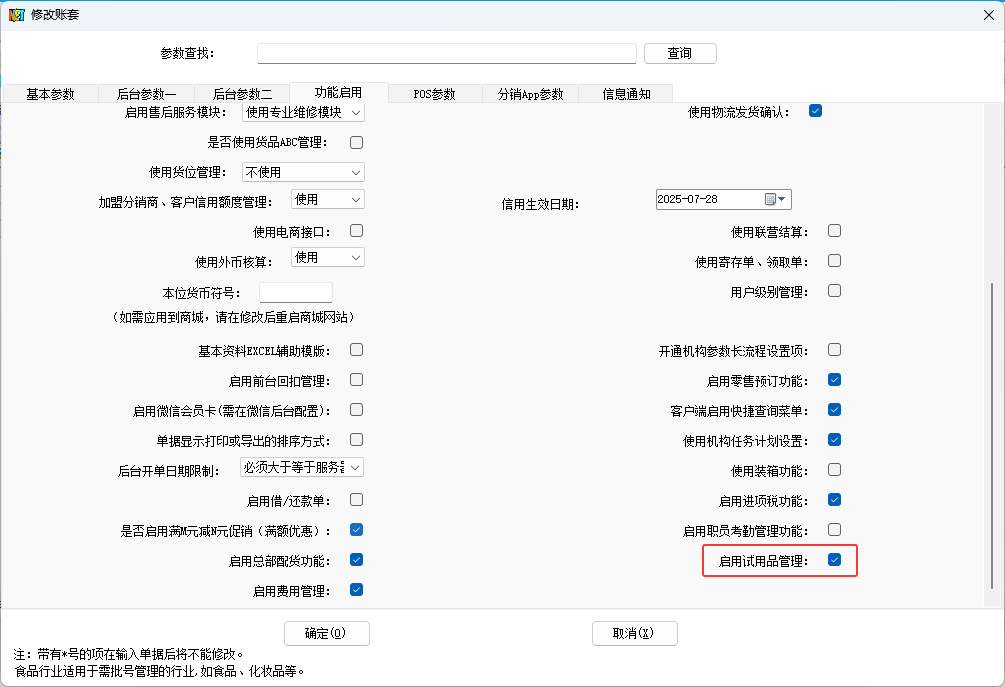Uncheck 启用进项税功能 checkbox
This screenshot has height=687, width=1005.
[834, 500]
